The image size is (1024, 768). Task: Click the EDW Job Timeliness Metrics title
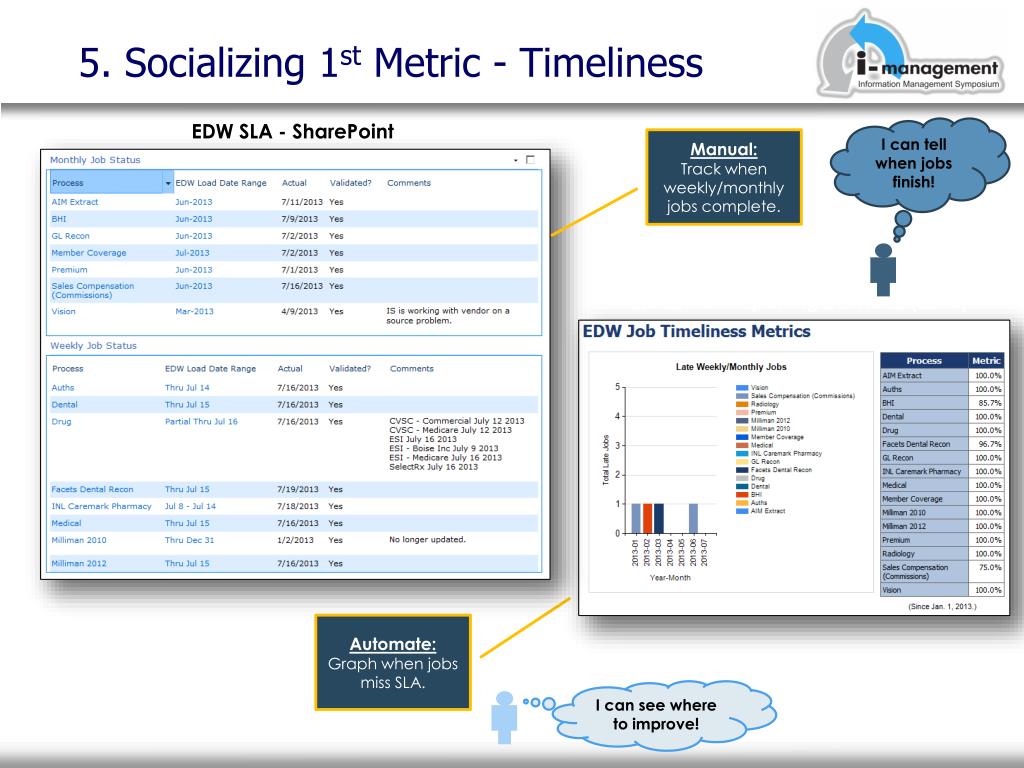tap(696, 332)
